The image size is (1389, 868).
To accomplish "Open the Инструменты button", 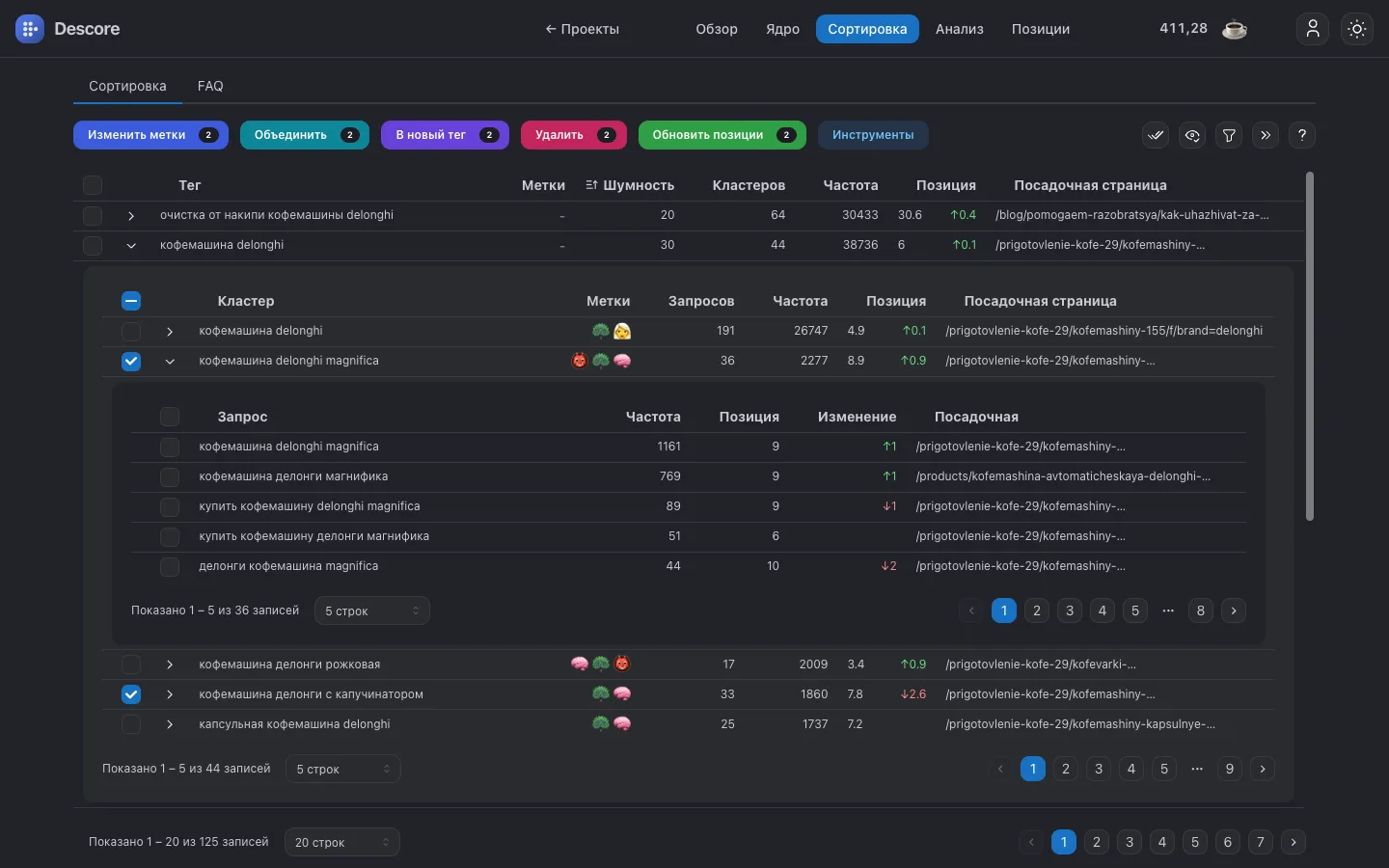I will pos(873,135).
